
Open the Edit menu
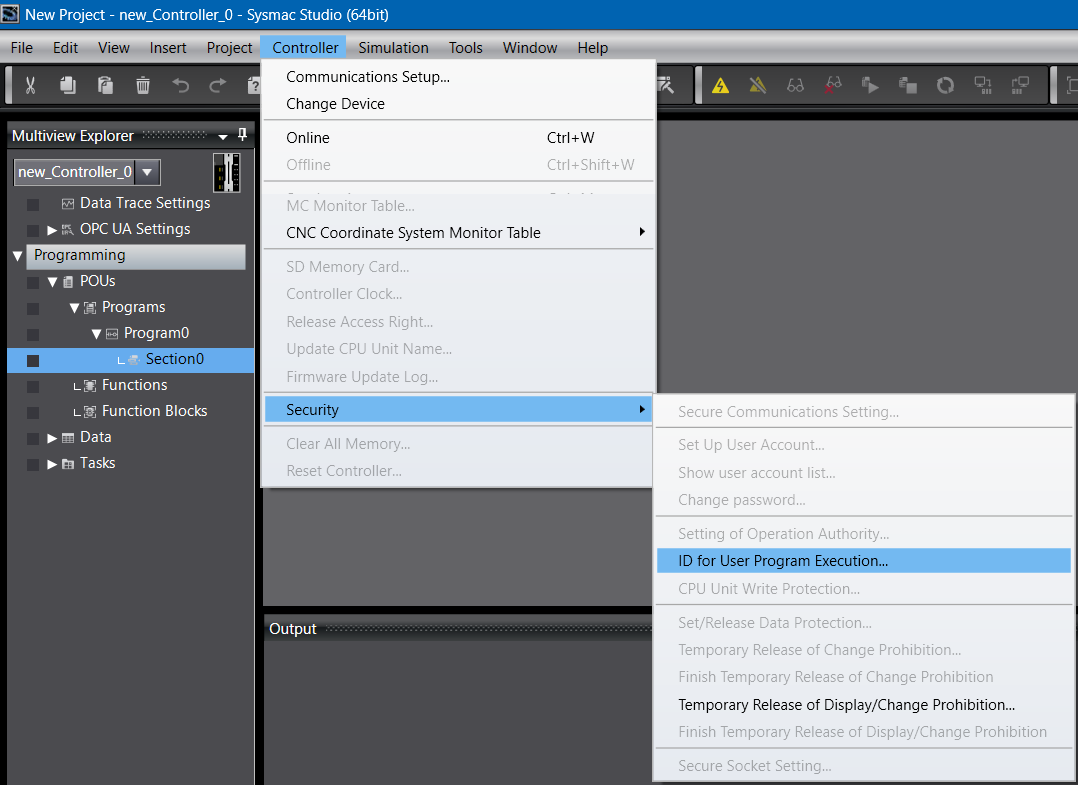(x=65, y=47)
